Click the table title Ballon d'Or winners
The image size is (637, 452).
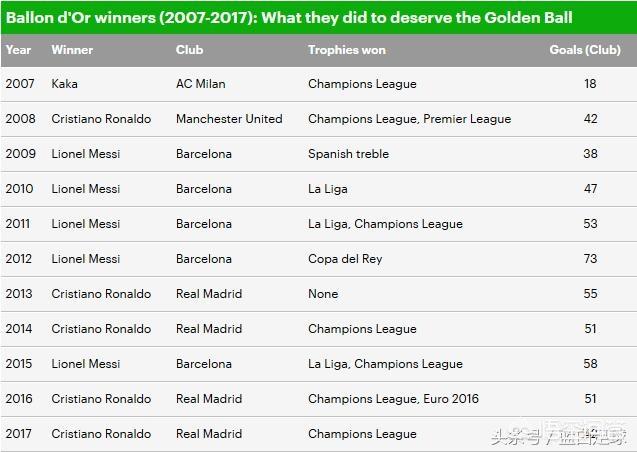(x=289, y=17)
